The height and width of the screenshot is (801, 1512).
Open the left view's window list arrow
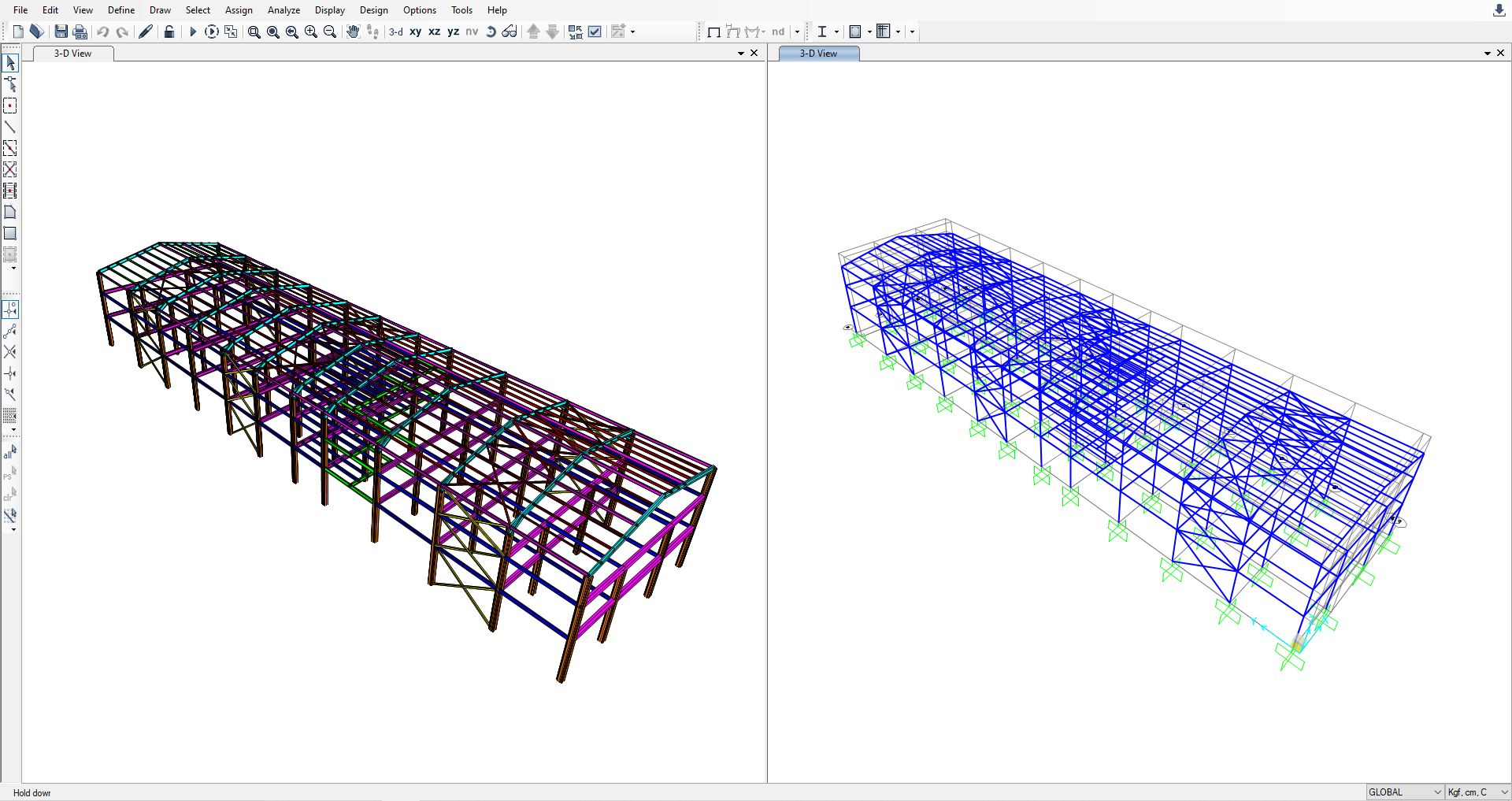pos(740,54)
